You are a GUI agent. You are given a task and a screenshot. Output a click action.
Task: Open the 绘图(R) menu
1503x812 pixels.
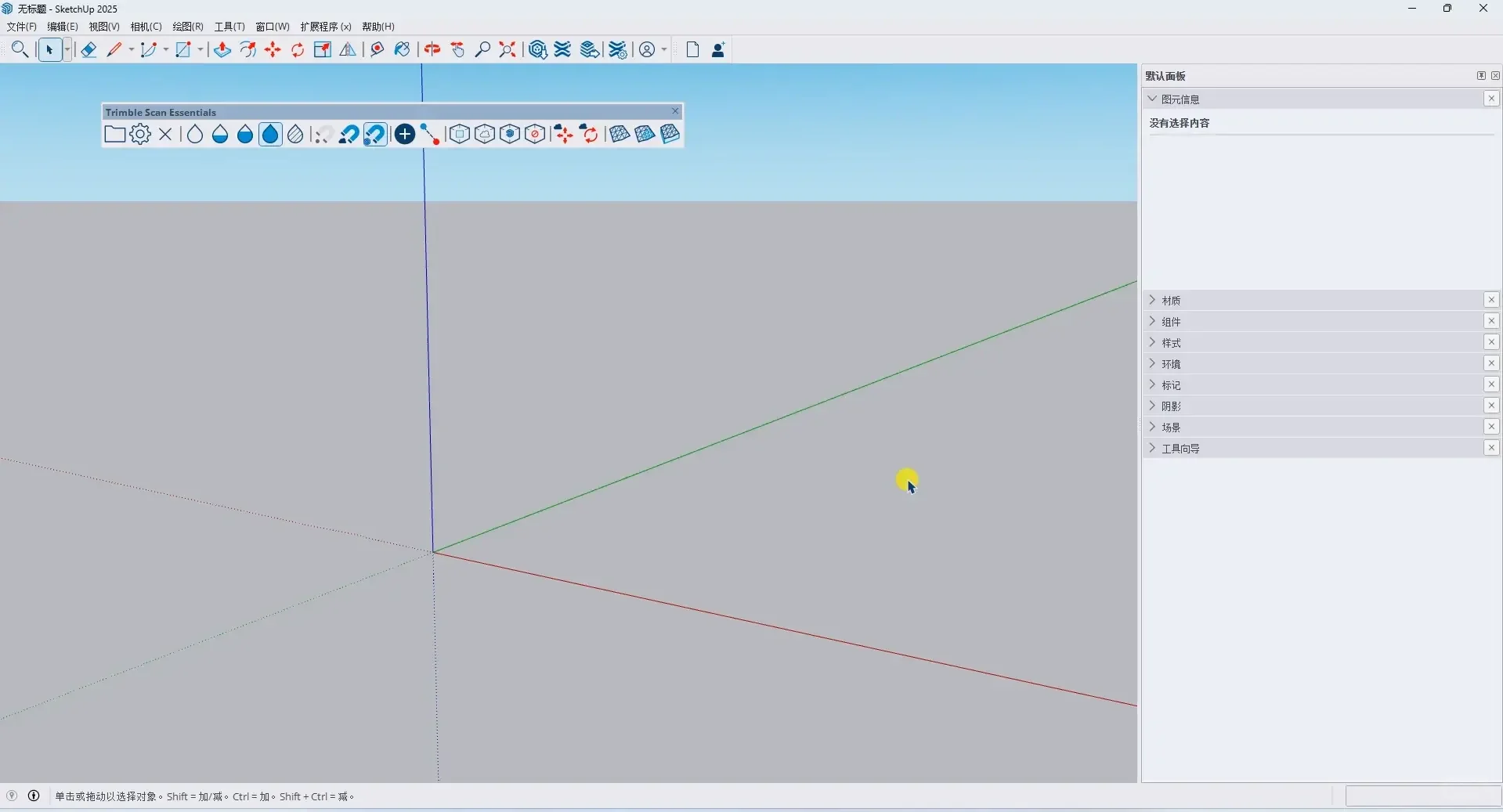tap(188, 27)
